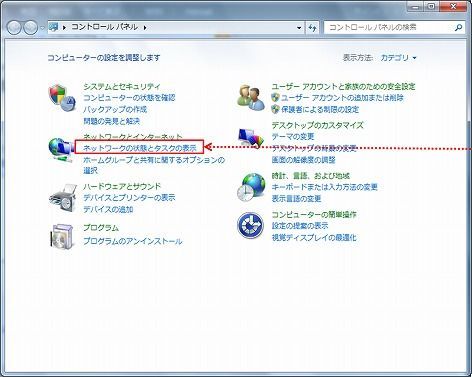Open the Desktop Customization monitor icon

tap(251, 138)
